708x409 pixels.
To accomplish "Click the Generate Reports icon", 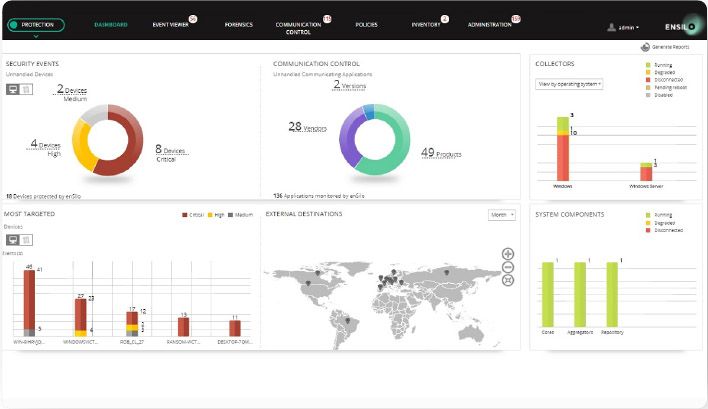I will coord(644,47).
